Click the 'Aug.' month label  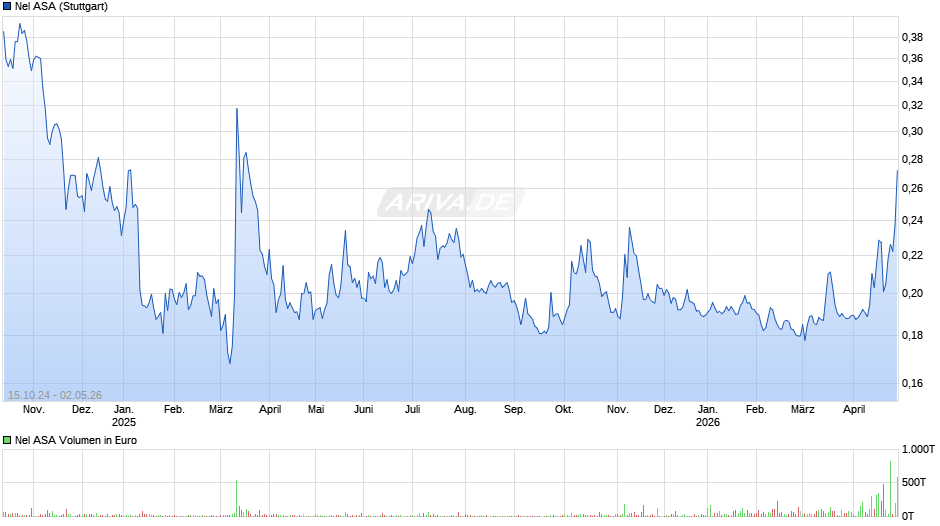pos(465,410)
